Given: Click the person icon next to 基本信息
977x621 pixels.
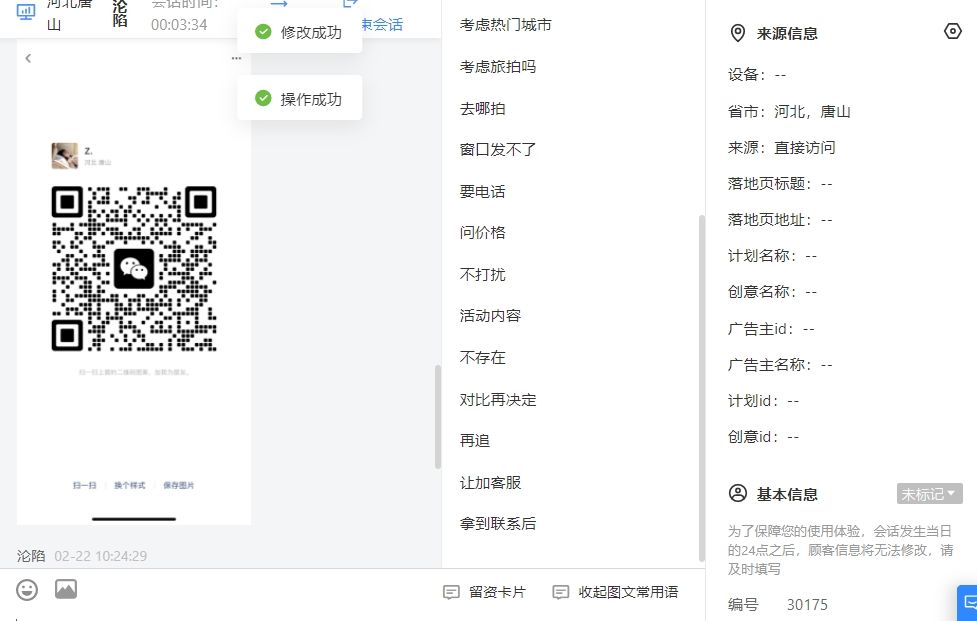Looking at the screenshot, I should point(738,493).
